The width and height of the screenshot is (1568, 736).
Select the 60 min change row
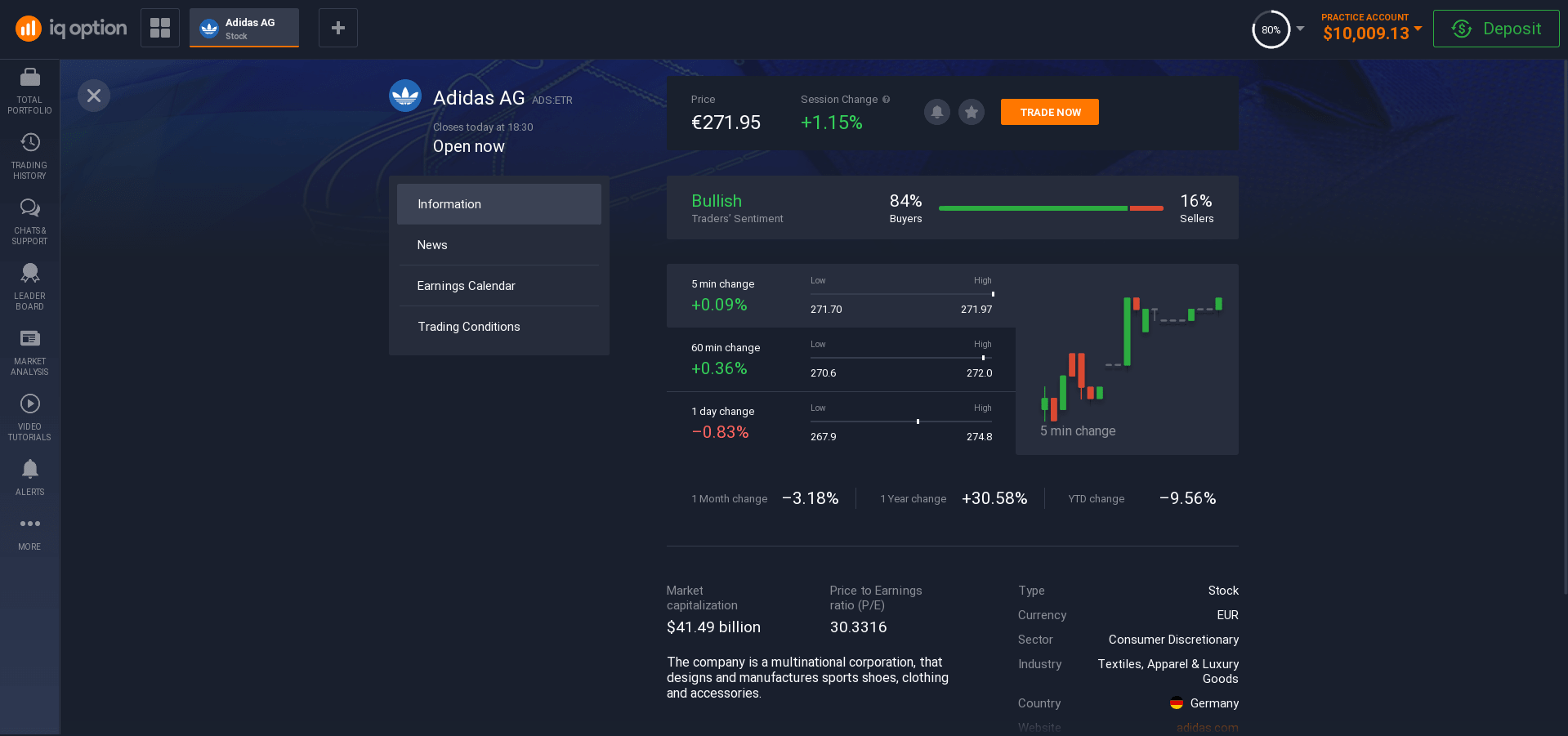tap(841, 359)
